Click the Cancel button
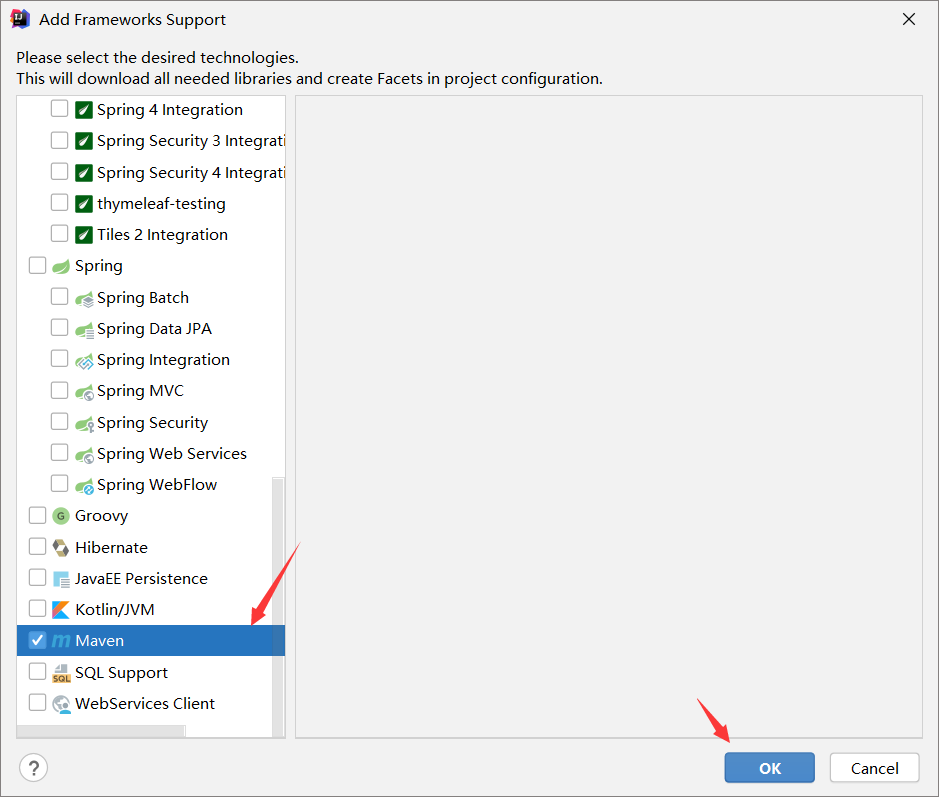The width and height of the screenshot is (939, 797). point(874,768)
